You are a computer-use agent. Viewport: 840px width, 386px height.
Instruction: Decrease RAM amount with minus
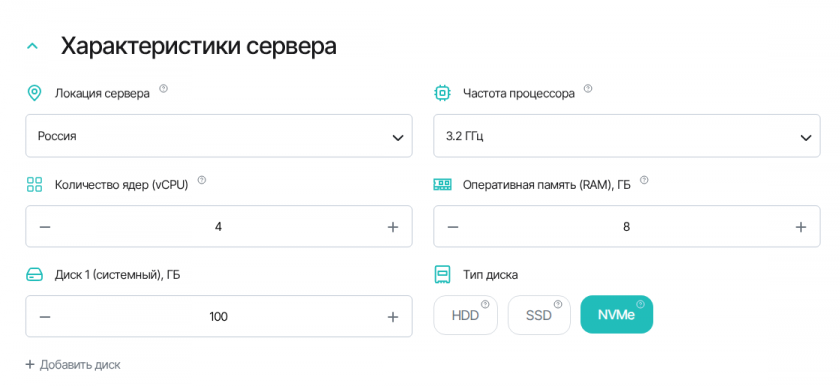[x=453, y=227]
